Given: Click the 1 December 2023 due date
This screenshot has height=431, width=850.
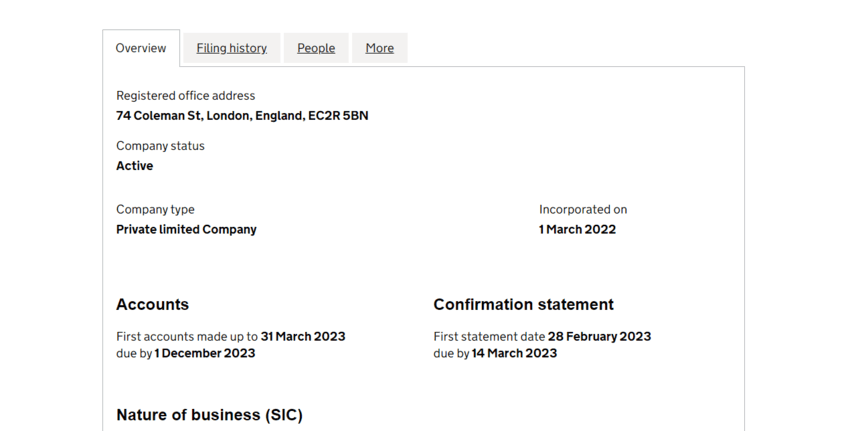Looking at the screenshot, I should tap(205, 353).
